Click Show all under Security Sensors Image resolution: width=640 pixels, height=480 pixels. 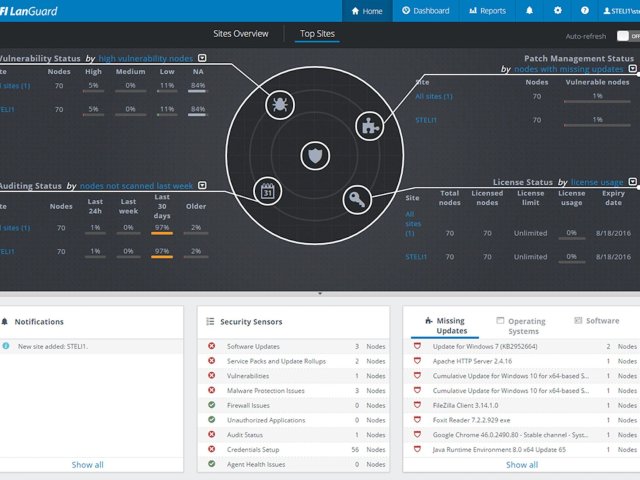[x=292, y=465]
